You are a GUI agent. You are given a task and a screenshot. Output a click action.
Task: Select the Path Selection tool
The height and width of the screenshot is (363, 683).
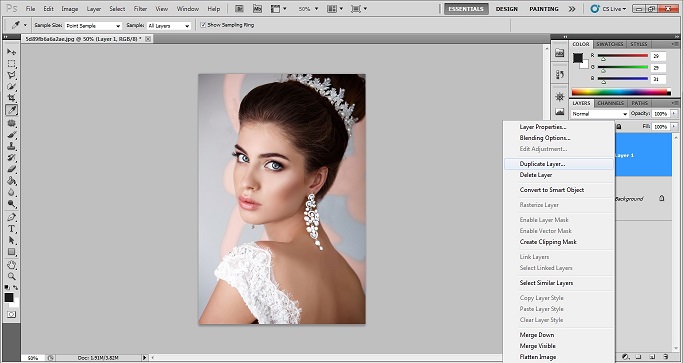(x=11, y=240)
